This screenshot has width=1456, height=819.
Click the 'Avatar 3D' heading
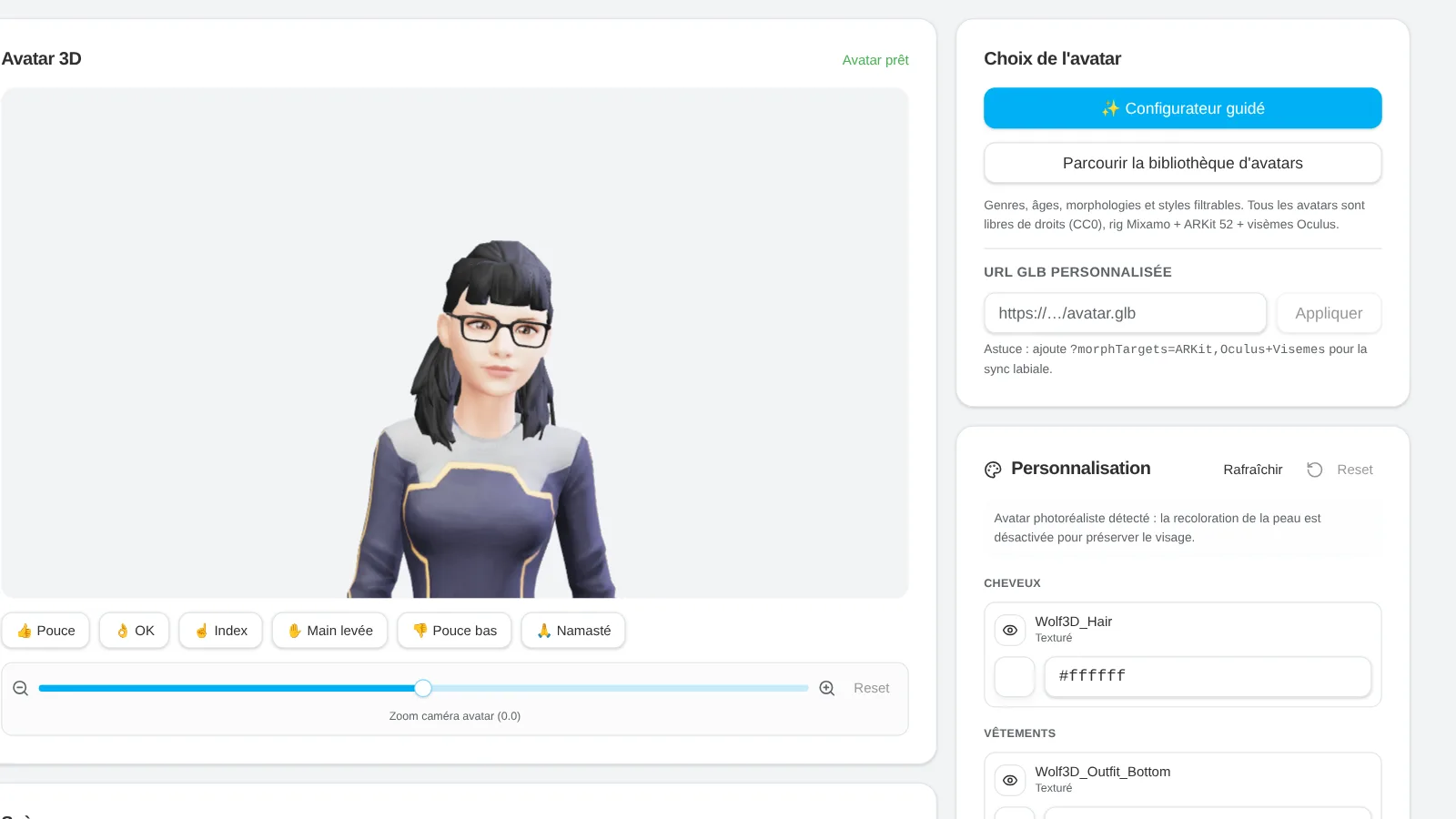(x=41, y=59)
